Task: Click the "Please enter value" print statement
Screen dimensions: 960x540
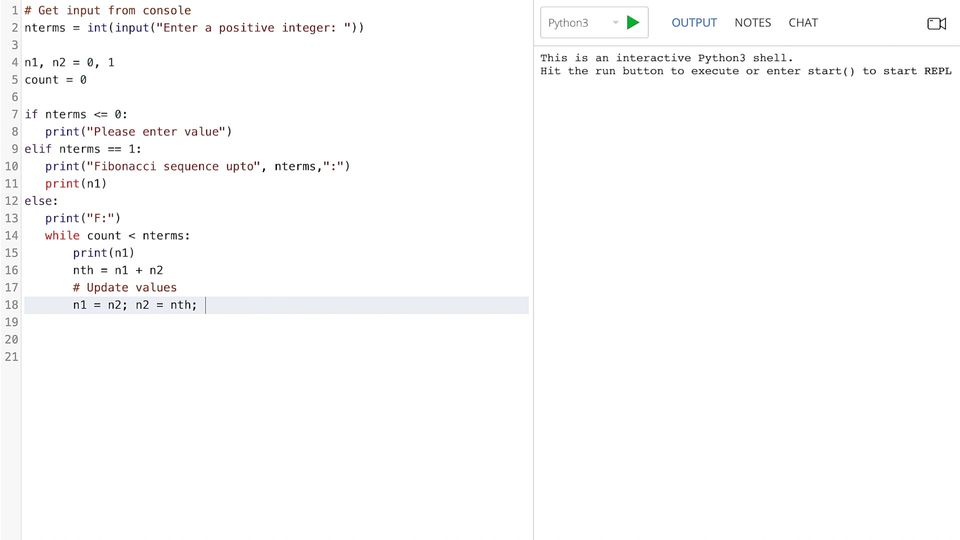Action: [138, 131]
